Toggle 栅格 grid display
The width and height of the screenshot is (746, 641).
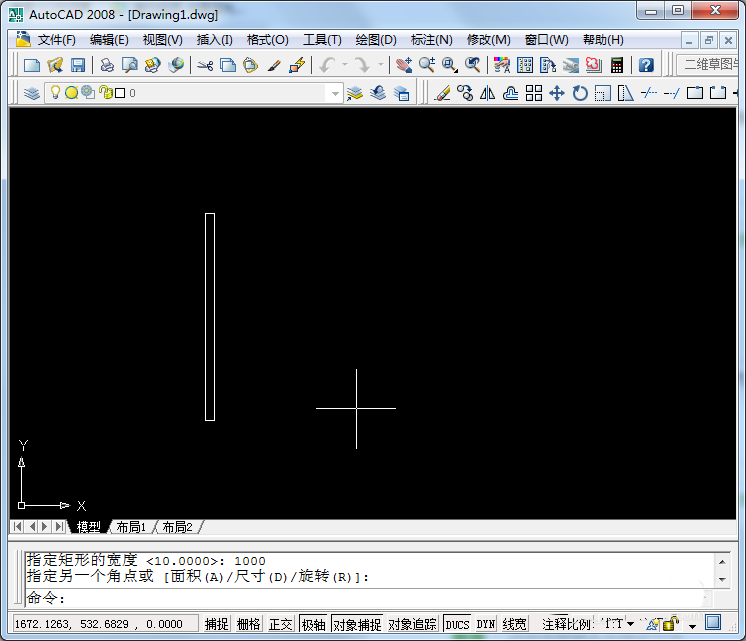[248, 624]
